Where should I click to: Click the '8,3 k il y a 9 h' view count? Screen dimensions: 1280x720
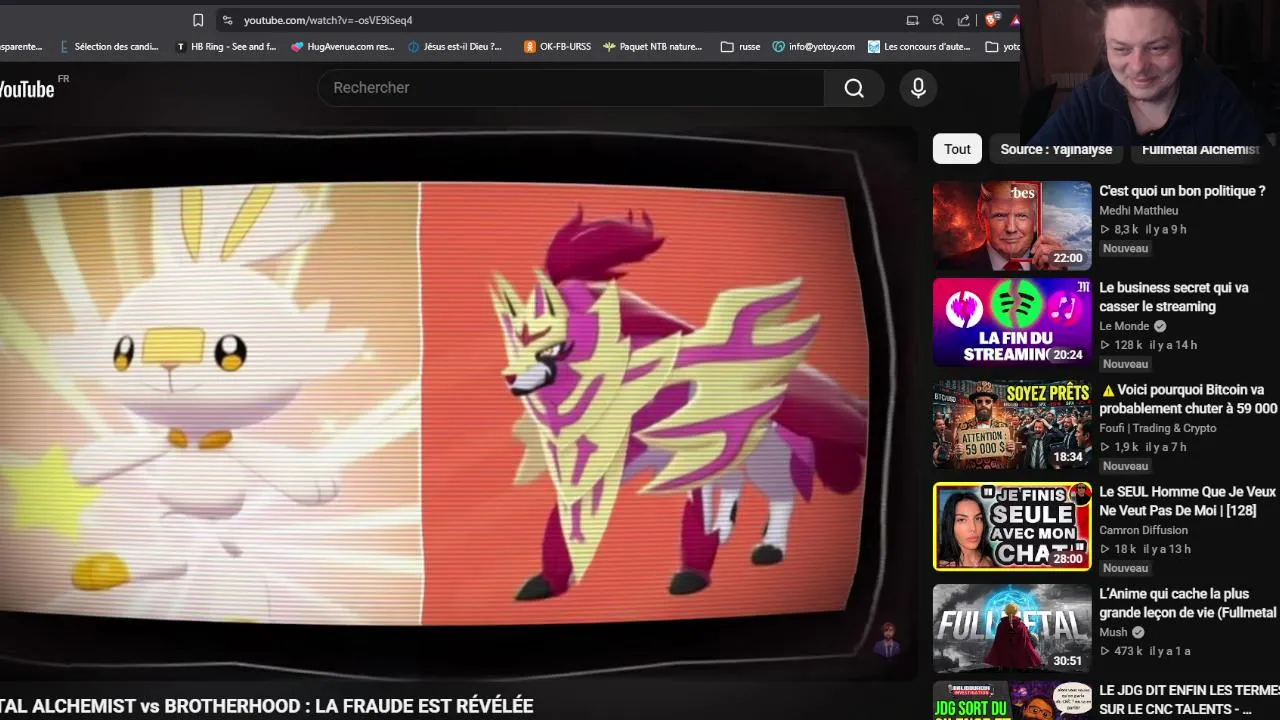click(x=1143, y=229)
